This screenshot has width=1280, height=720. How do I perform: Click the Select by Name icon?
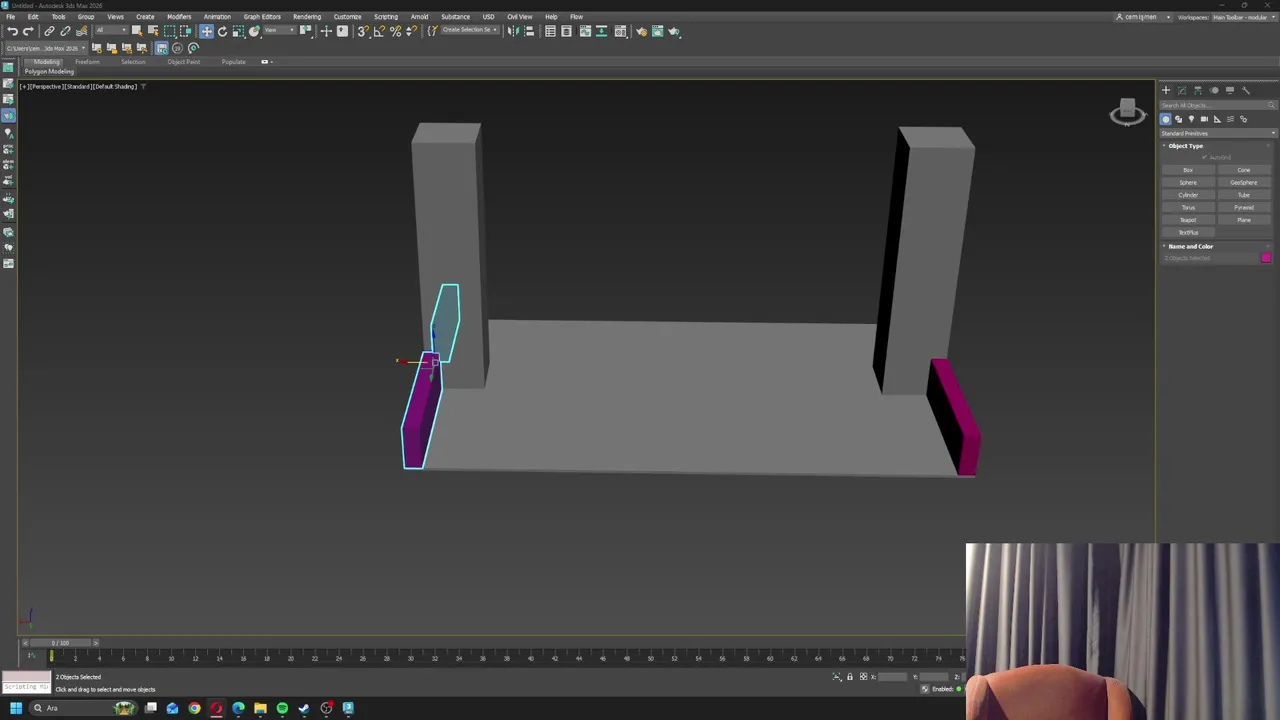pyautogui.click(x=153, y=31)
